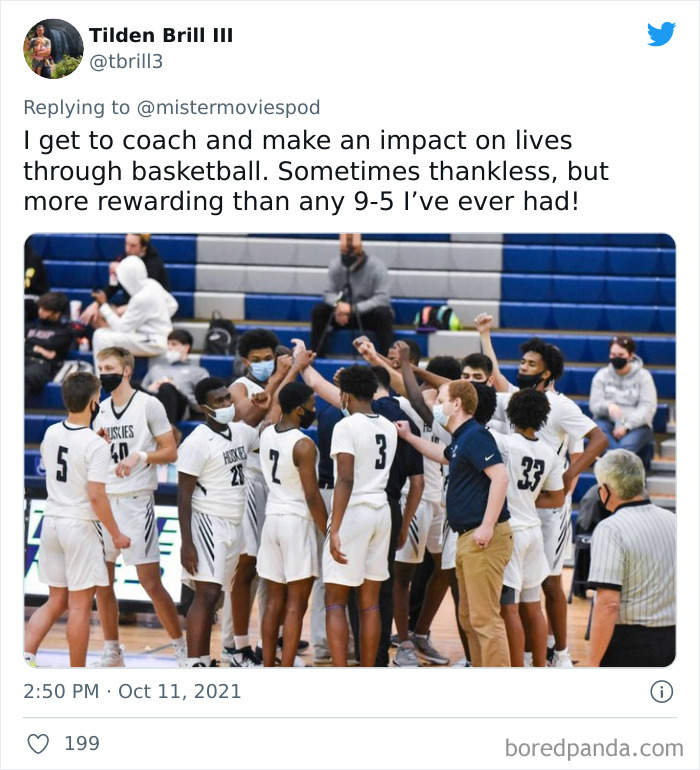700x770 pixels.
Task: Click the boredpanda.com watermark
Action: pyautogui.click(x=594, y=748)
